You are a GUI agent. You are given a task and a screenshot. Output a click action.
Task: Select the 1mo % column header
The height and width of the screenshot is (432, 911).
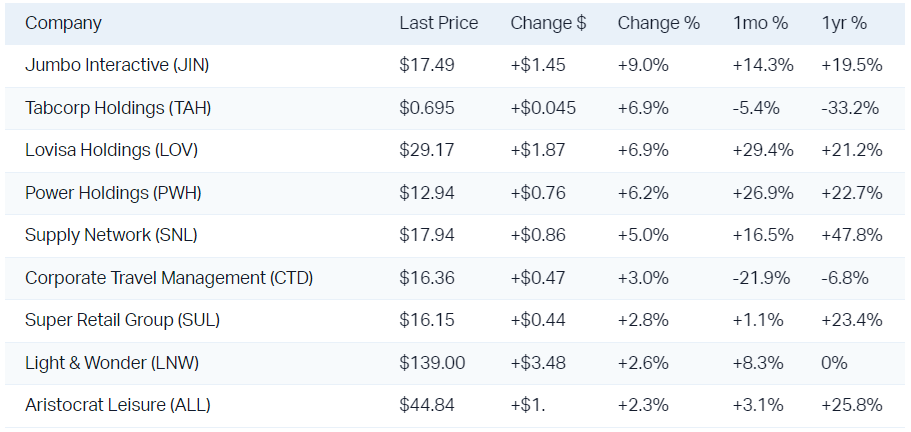tap(761, 23)
